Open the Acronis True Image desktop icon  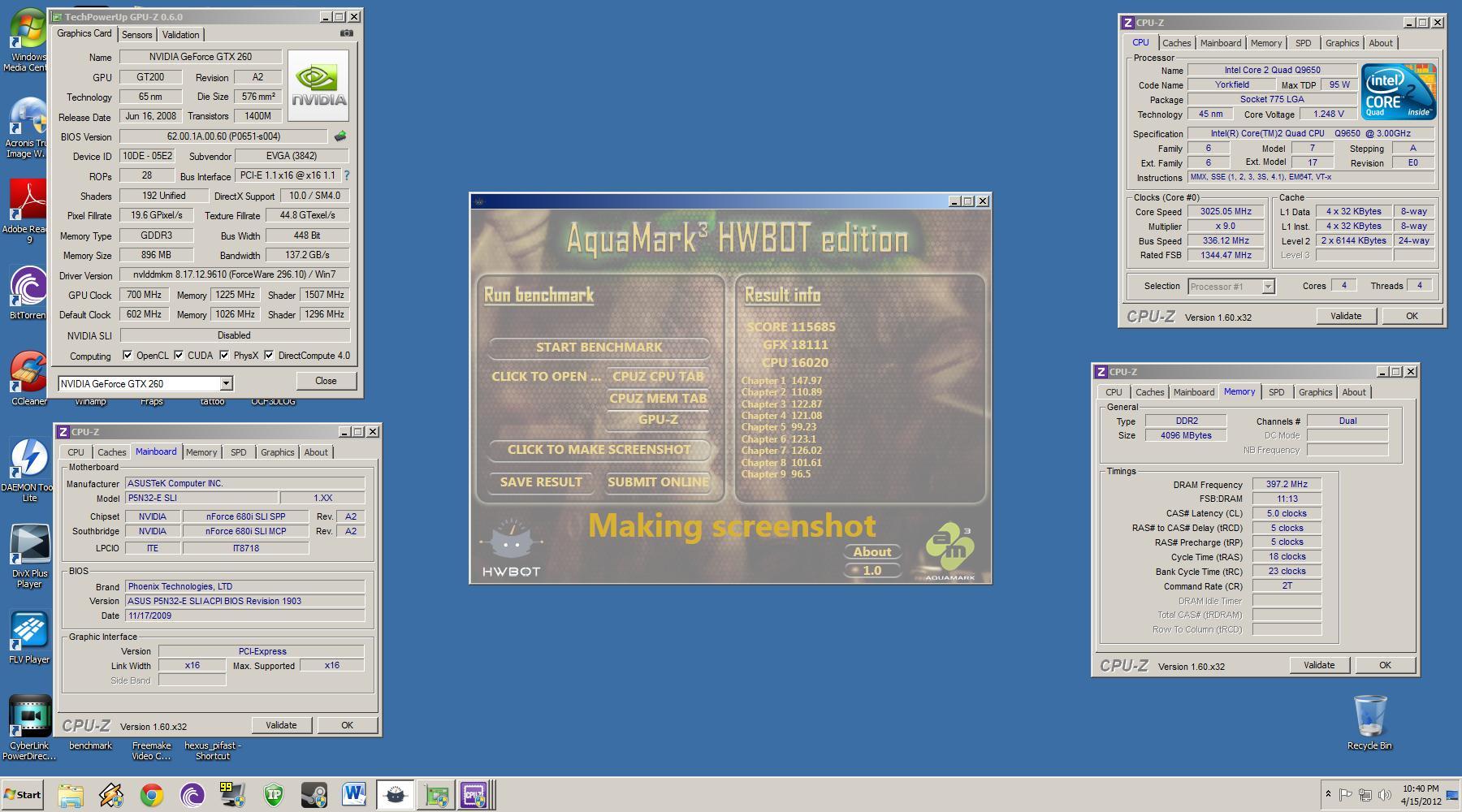[28, 127]
